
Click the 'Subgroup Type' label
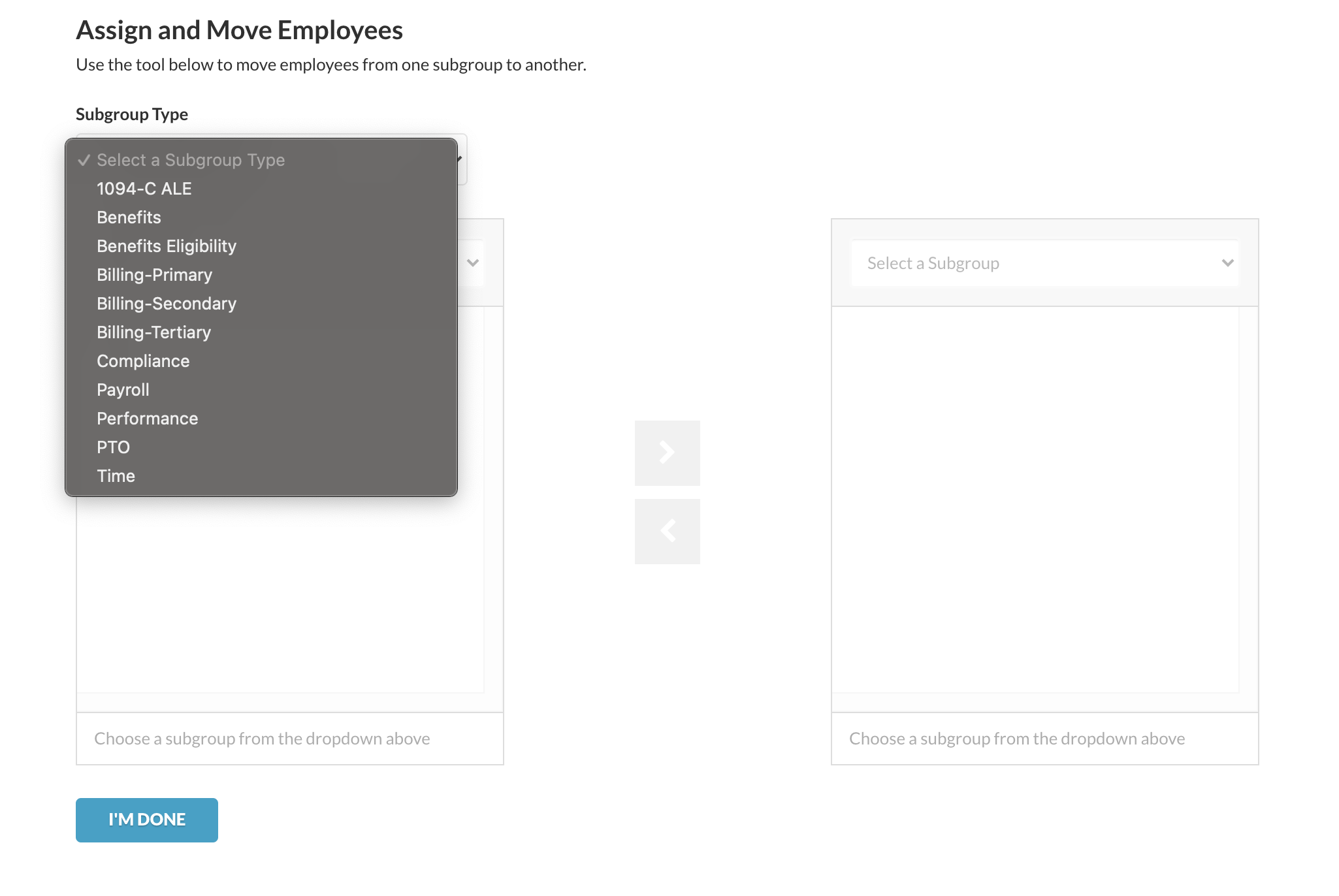tap(132, 114)
